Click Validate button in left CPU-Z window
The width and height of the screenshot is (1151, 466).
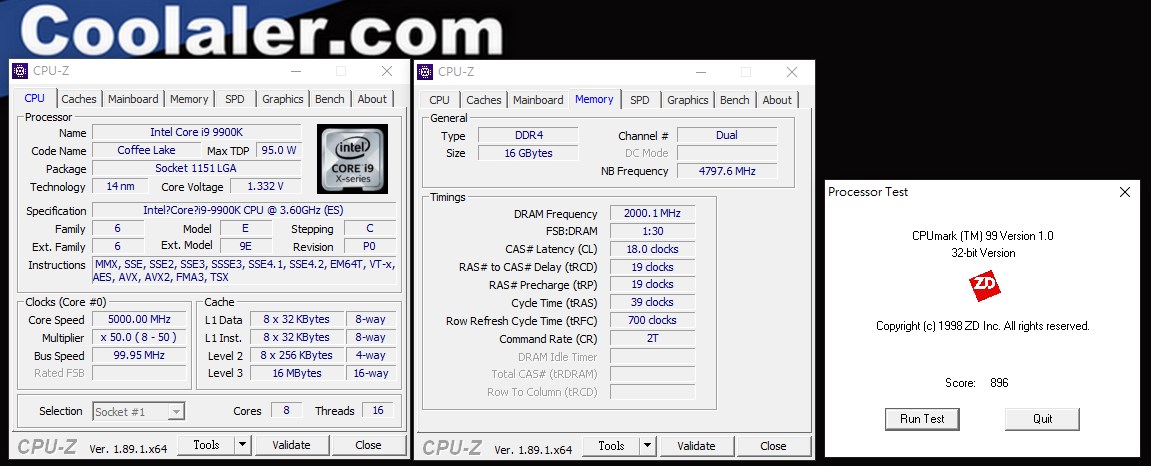click(291, 445)
